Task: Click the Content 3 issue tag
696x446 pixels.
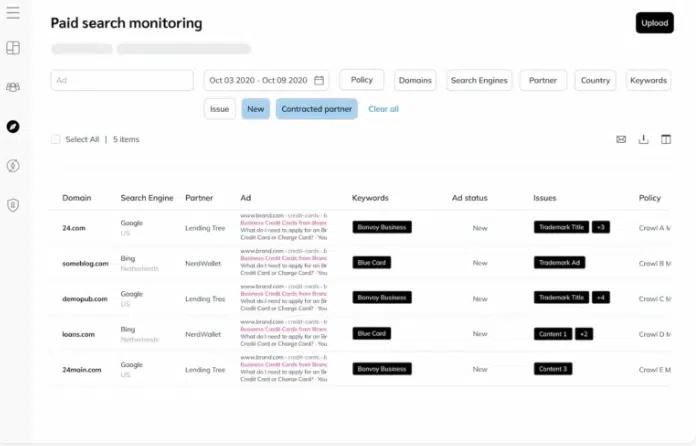Action: (x=553, y=369)
